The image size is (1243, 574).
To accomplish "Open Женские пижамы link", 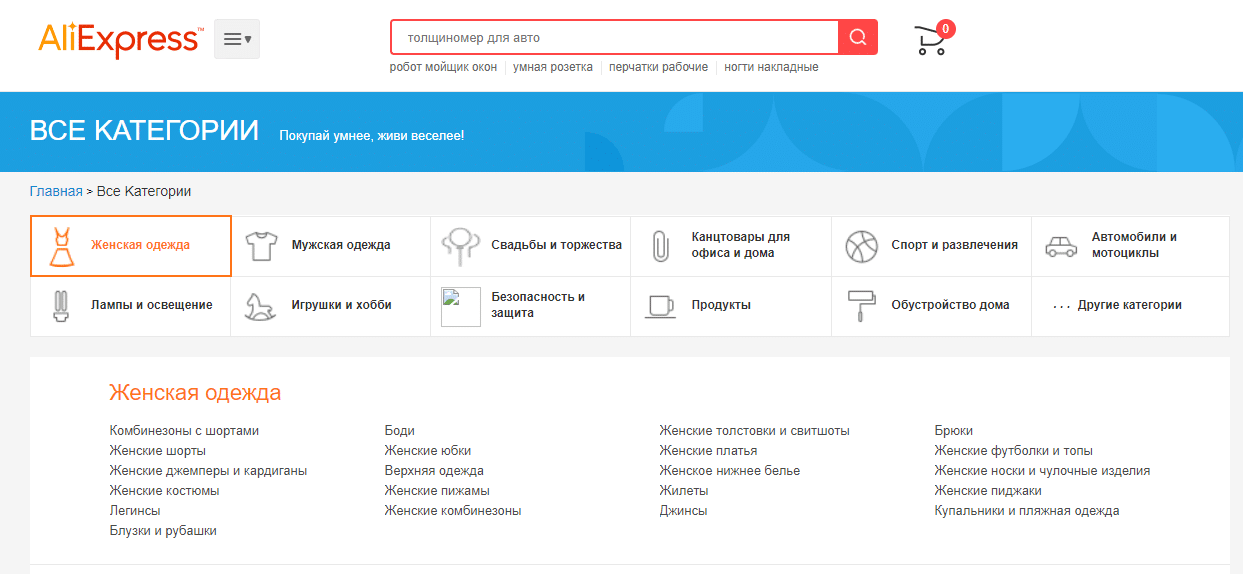I will click(437, 491).
